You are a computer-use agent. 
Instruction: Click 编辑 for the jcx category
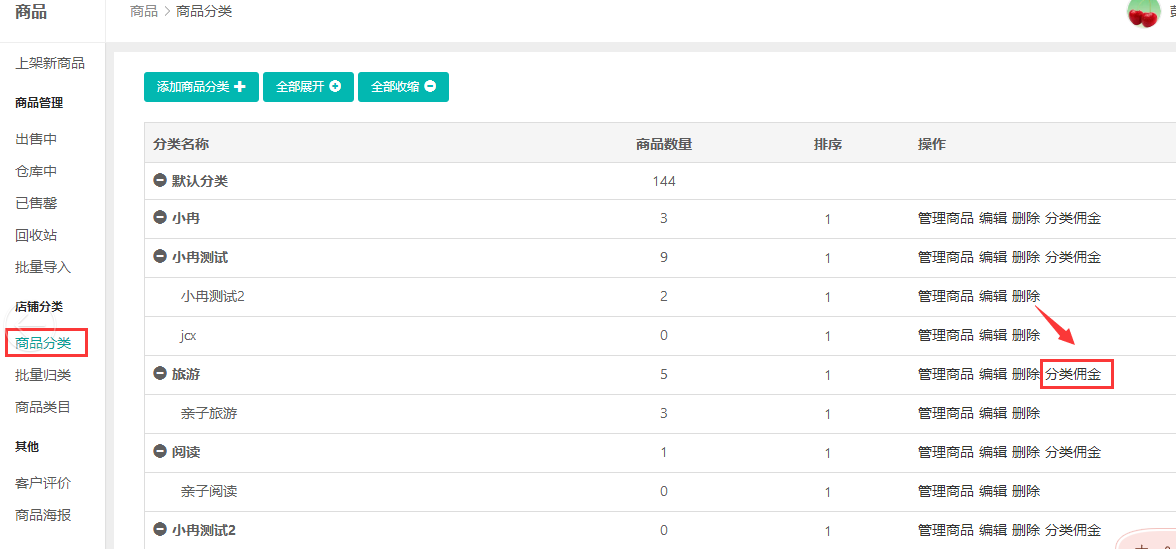[992, 335]
